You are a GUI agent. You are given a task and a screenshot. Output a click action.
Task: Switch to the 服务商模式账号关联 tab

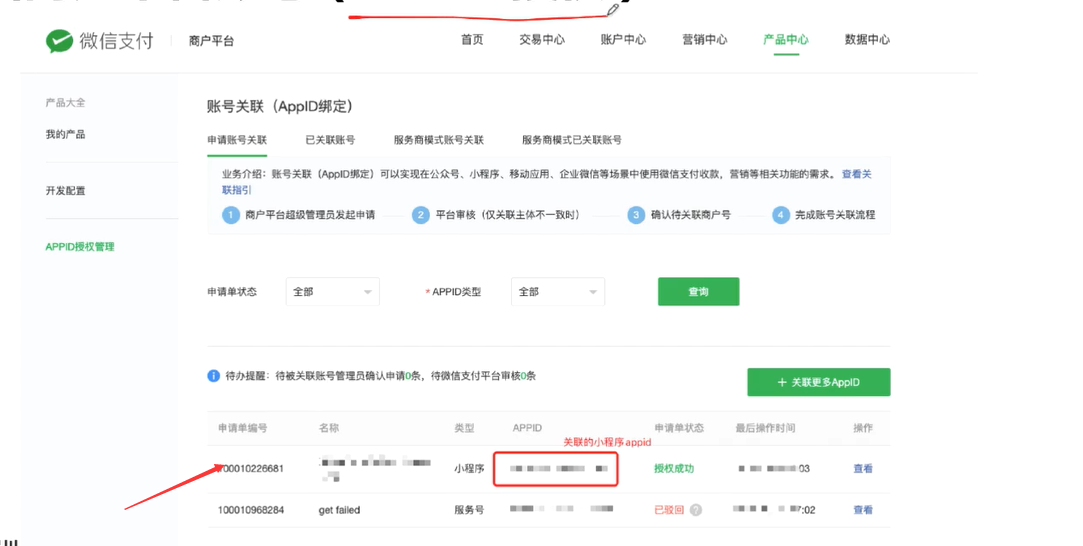click(439, 140)
